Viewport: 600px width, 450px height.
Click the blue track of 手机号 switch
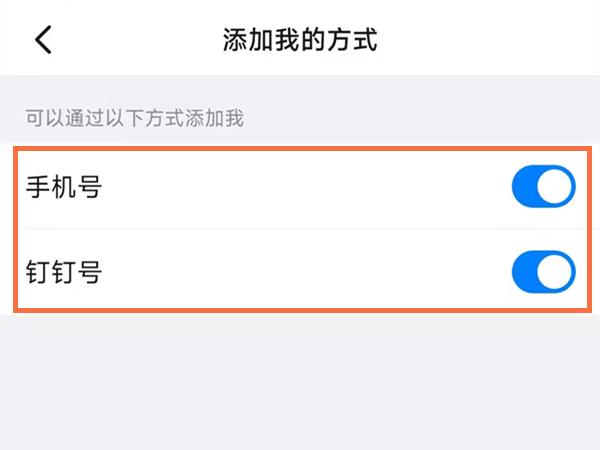pyautogui.click(x=526, y=187)
